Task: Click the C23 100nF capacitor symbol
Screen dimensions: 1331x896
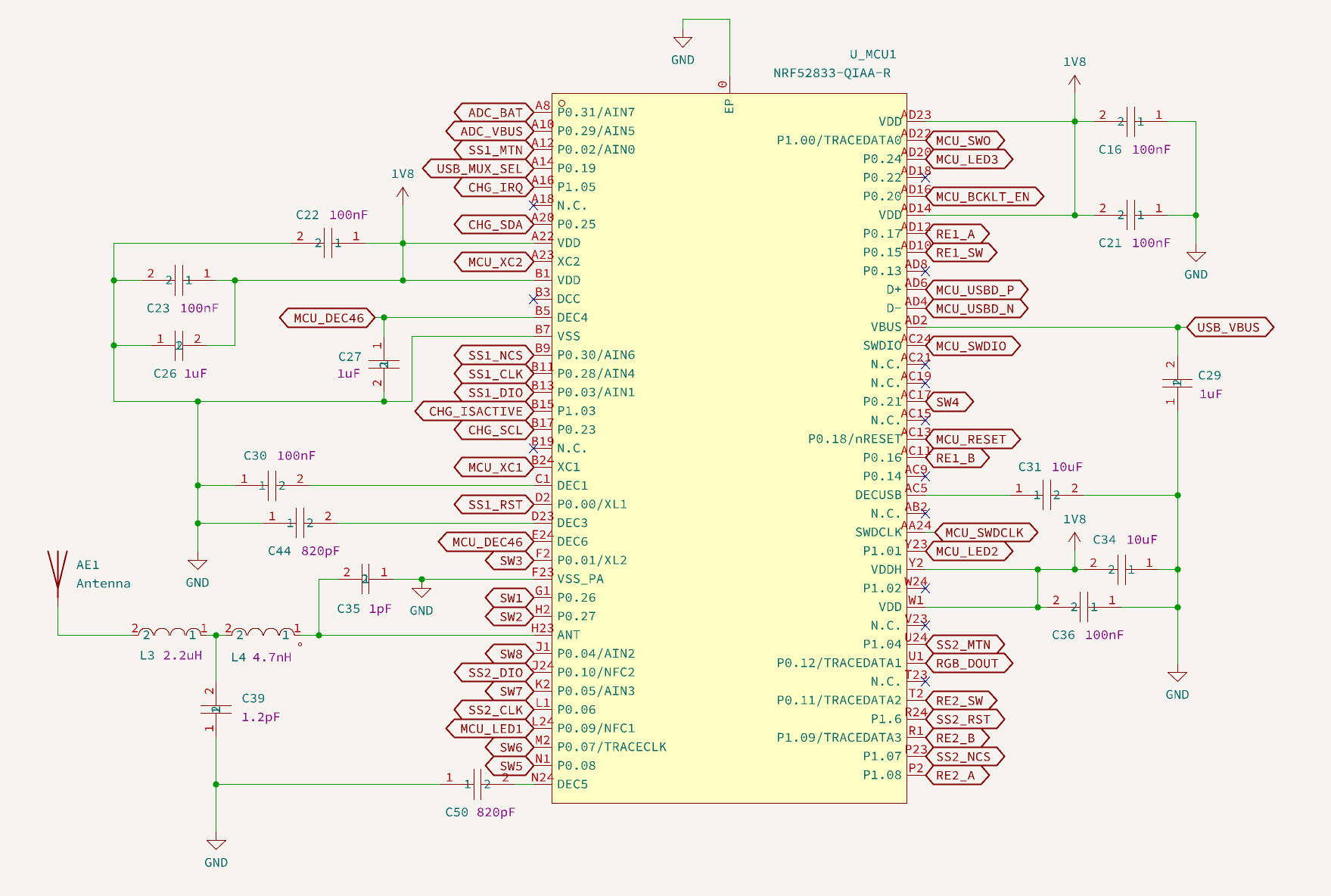Action: point(179,280)
